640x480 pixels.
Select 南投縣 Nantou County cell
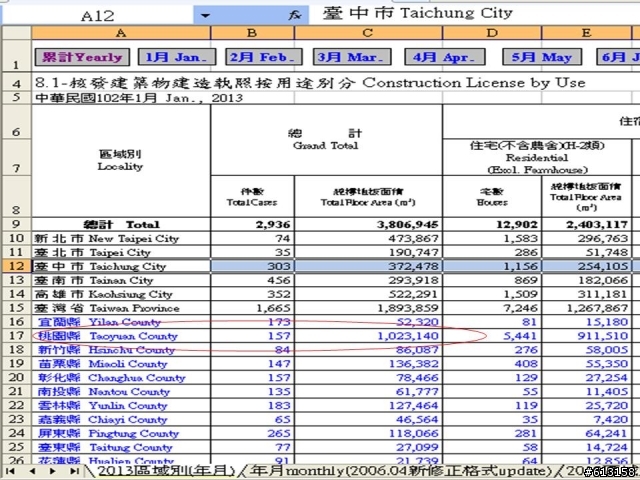point(121,391)
